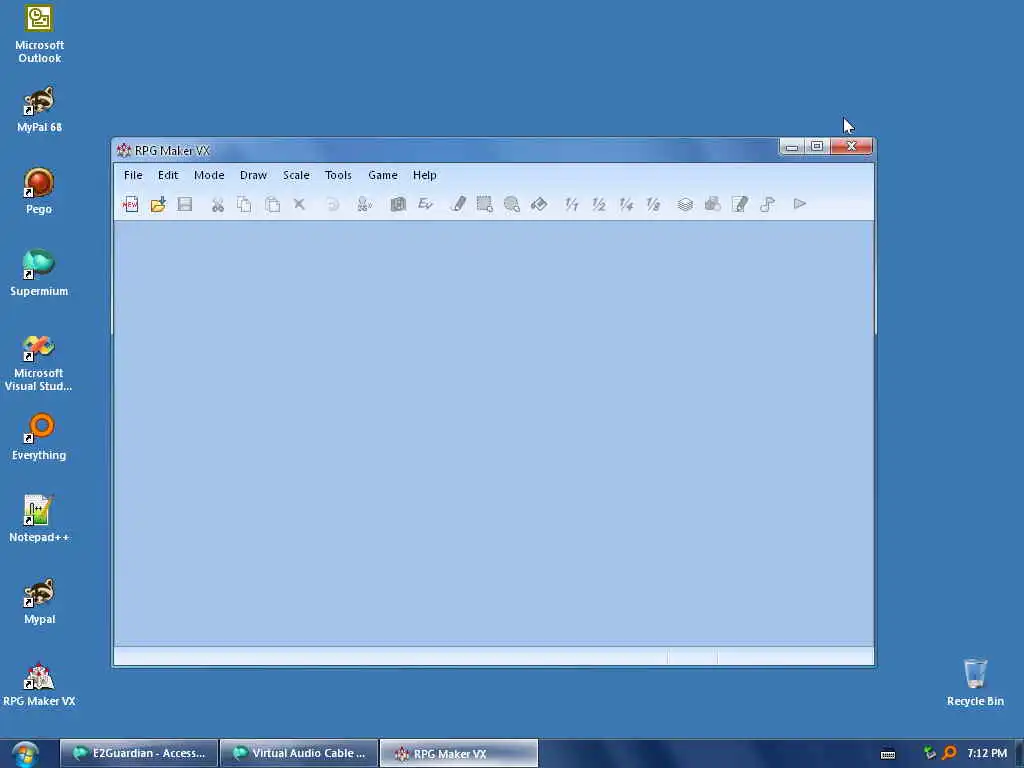Select the Microsoft Visual Studio desktop shortcut
The image size is (1024, 768).
click(x=39, y=362)
